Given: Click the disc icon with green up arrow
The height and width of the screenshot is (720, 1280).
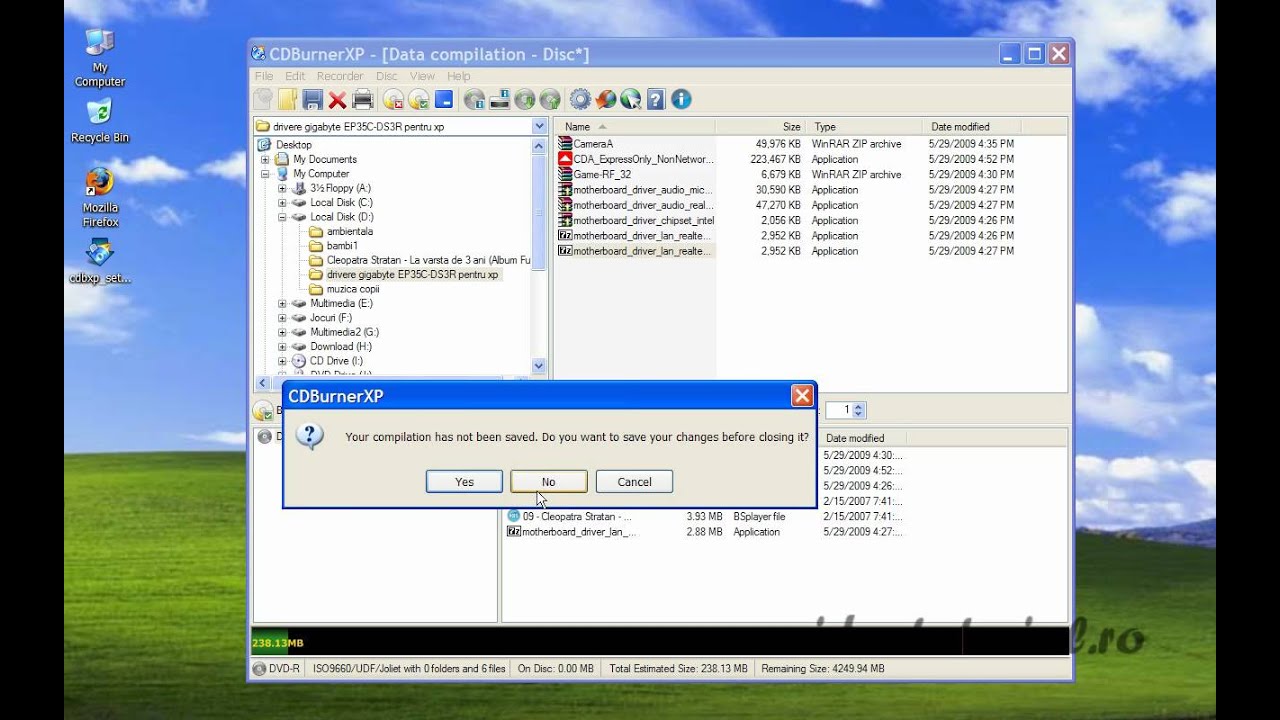Looking at the screenshot, I should (549, 99).
